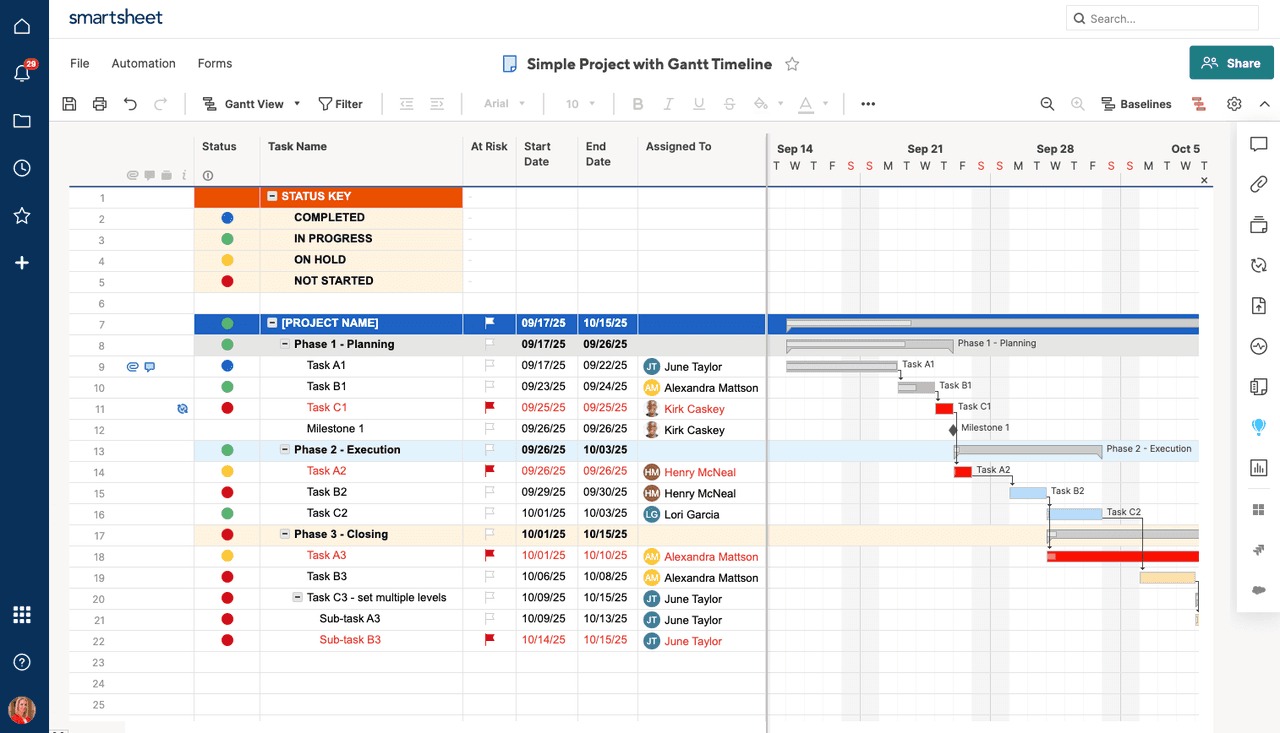Open the Update Requests panel
Image resolution: width=1280 pixels, height=733 pixels.
pyautogui.click(x=1258, y=265)
